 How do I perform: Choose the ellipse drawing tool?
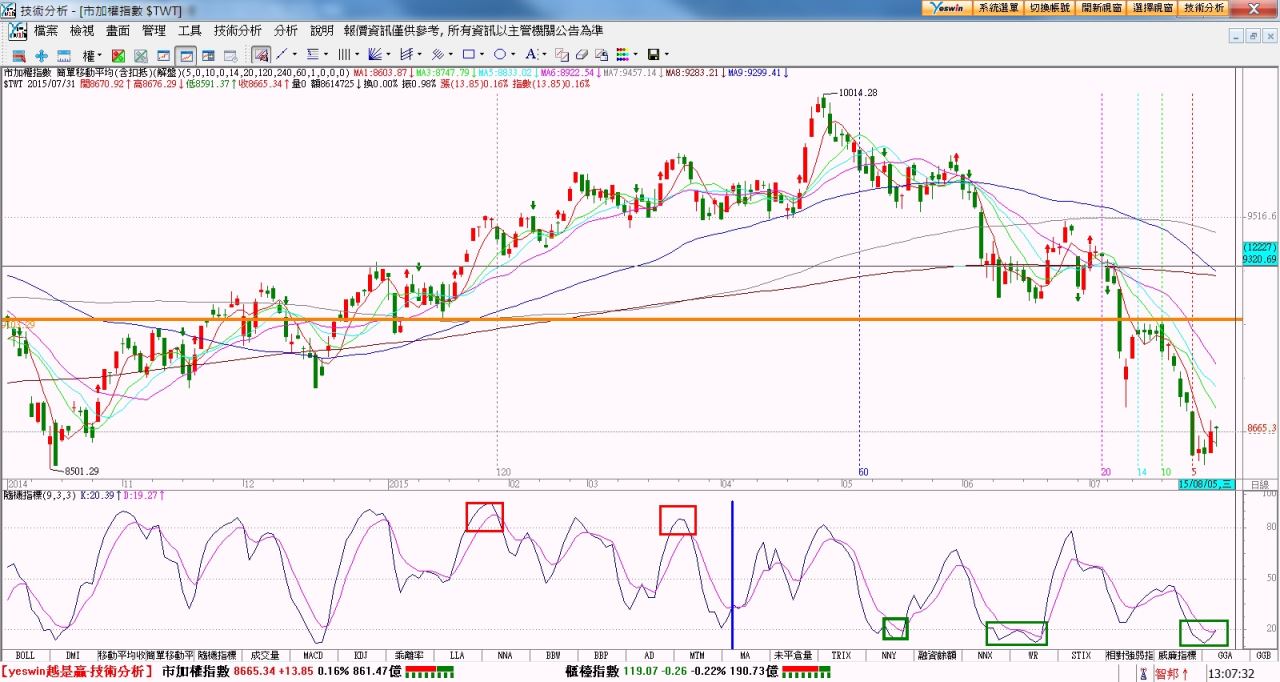499,54
